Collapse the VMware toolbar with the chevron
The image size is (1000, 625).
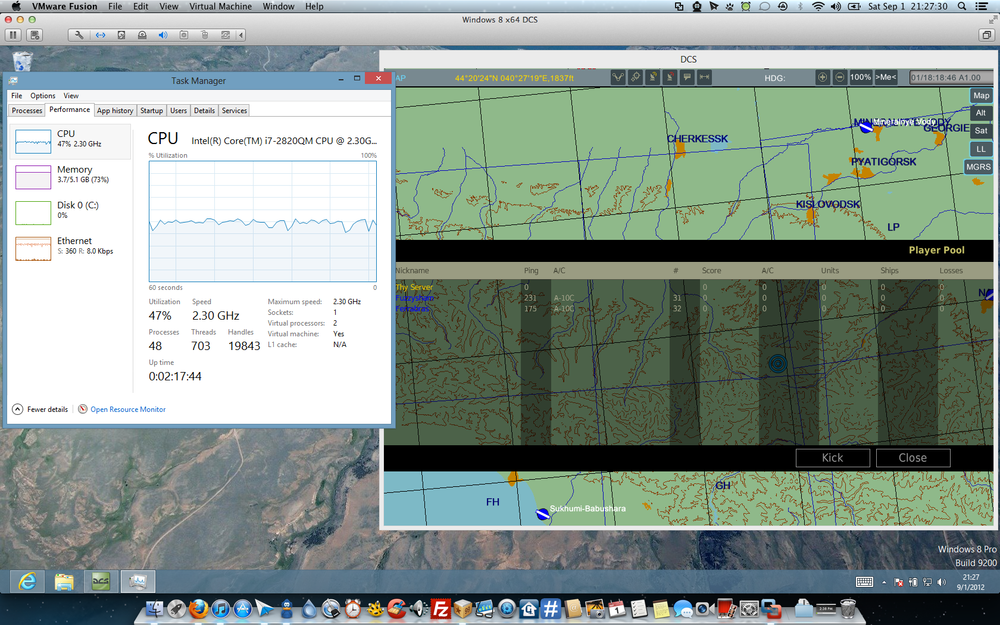click(240, 34)
